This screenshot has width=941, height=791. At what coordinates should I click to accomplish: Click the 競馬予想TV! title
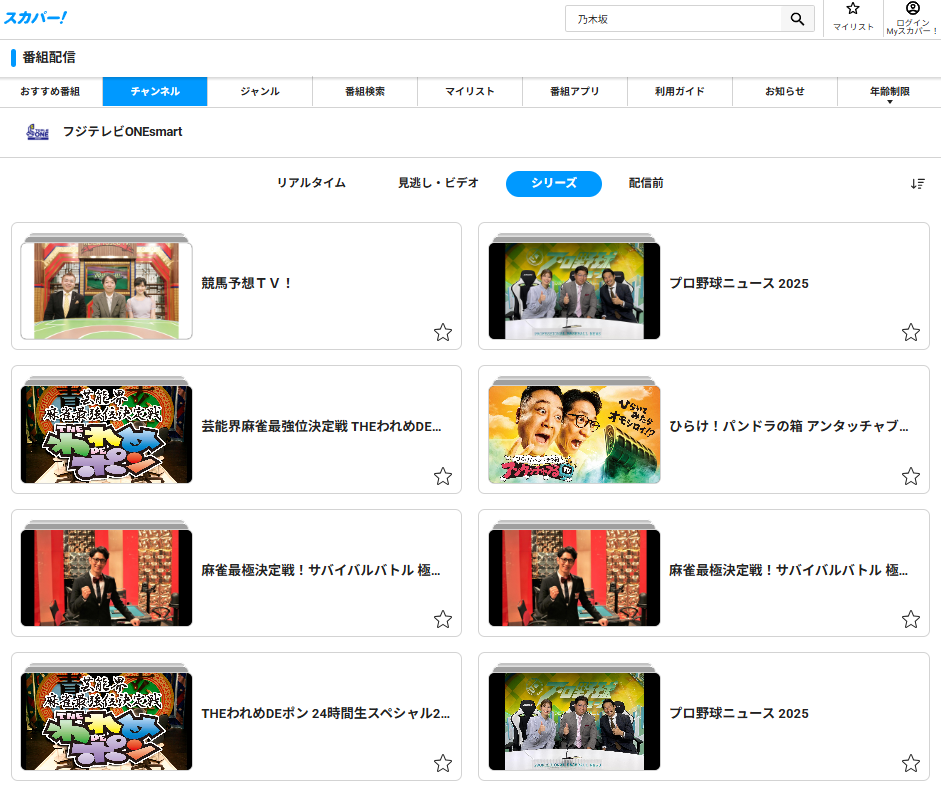[247, 283]
